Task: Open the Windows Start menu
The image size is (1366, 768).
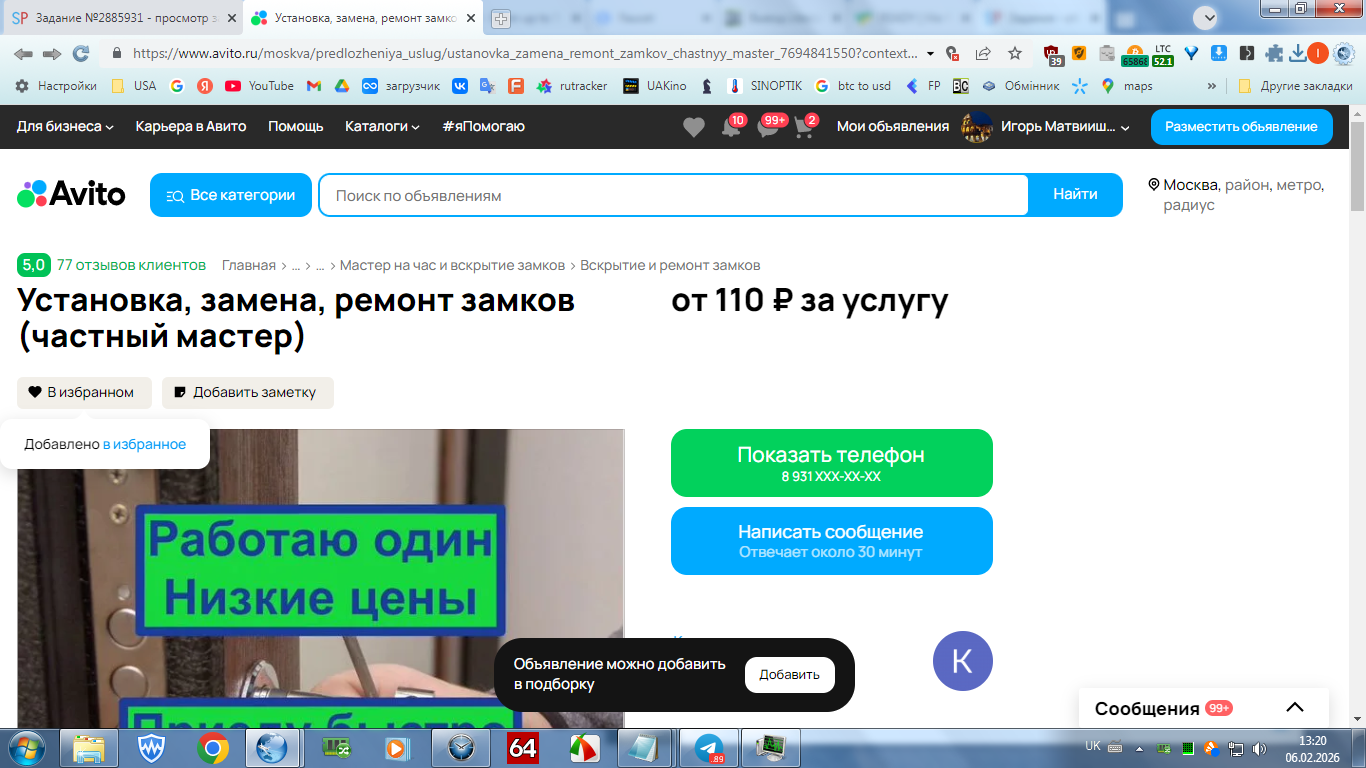Action: [25, 748]
